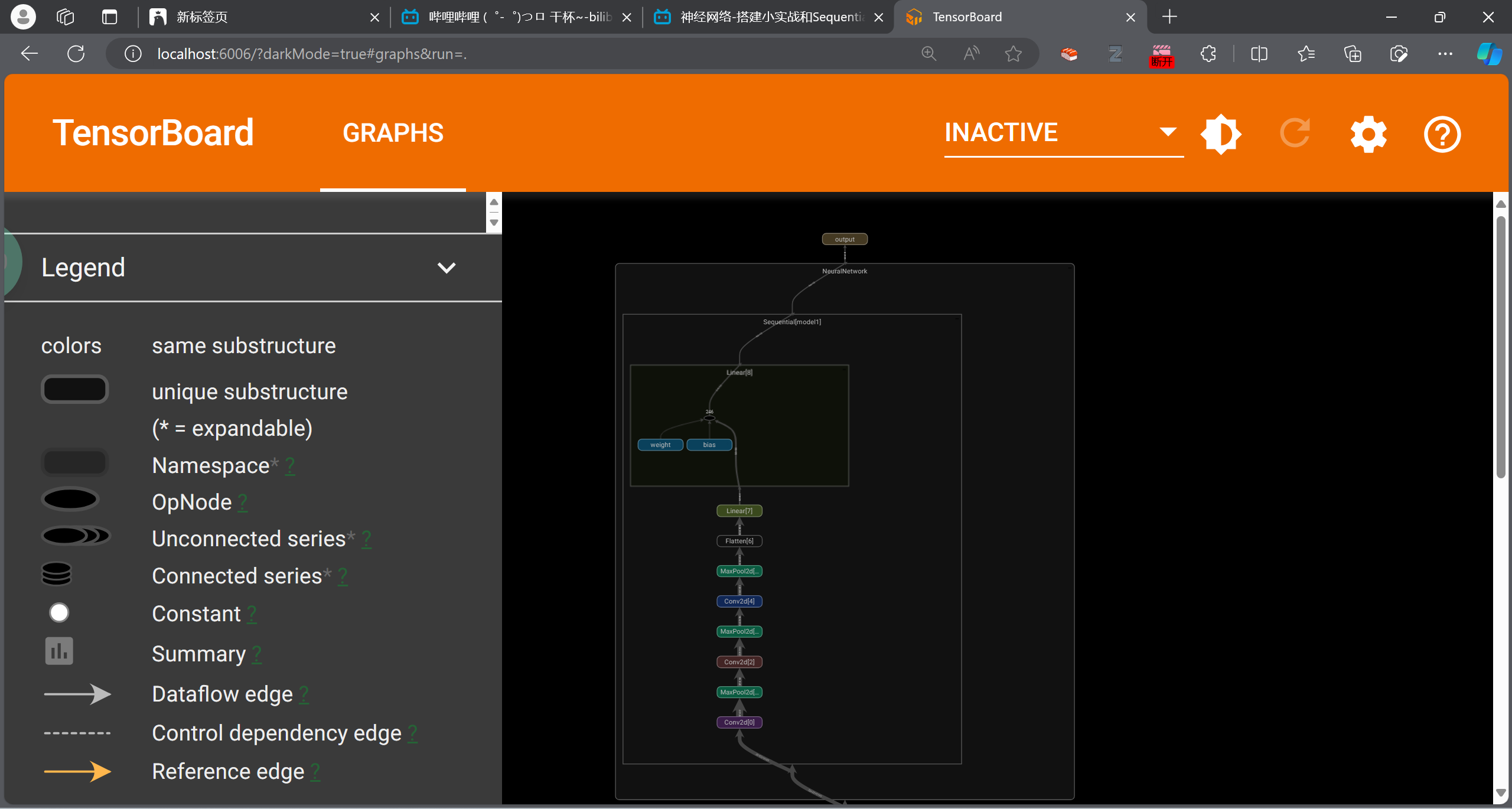This screenshot has height=809, width=1512.
Task: Switch to the 神经网络 Sequential tab
Action: [768, 17]
